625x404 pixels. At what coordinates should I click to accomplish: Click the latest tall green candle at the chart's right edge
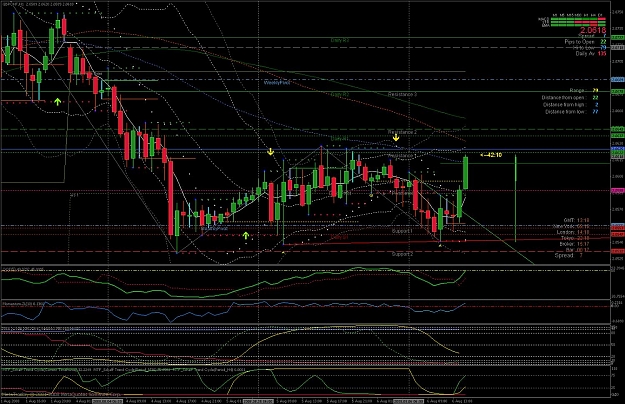[x=465, y=173]
